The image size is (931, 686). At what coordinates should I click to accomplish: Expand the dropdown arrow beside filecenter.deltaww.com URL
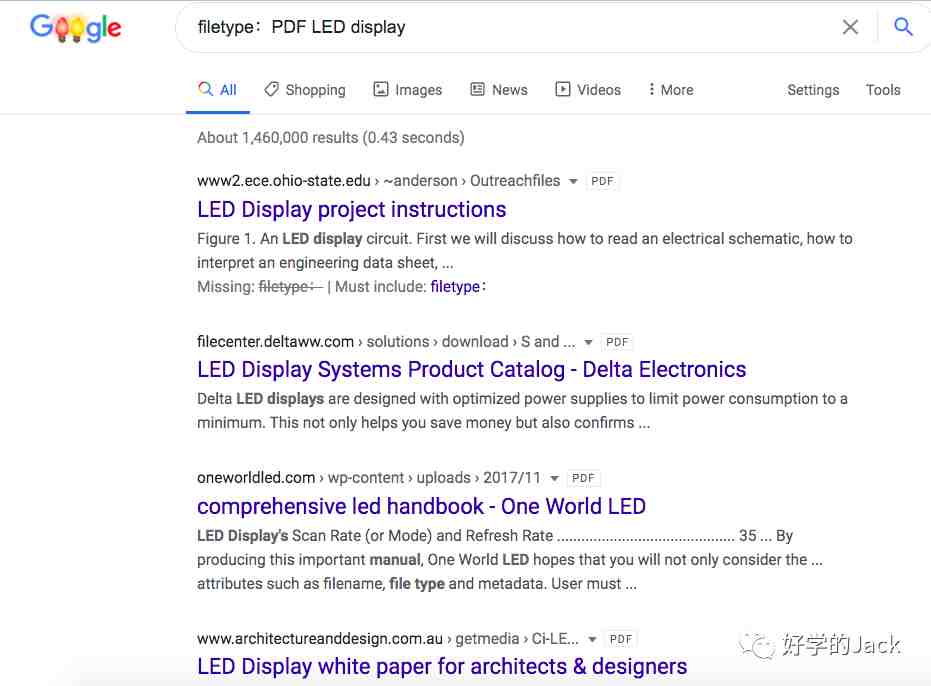point(588,343)
